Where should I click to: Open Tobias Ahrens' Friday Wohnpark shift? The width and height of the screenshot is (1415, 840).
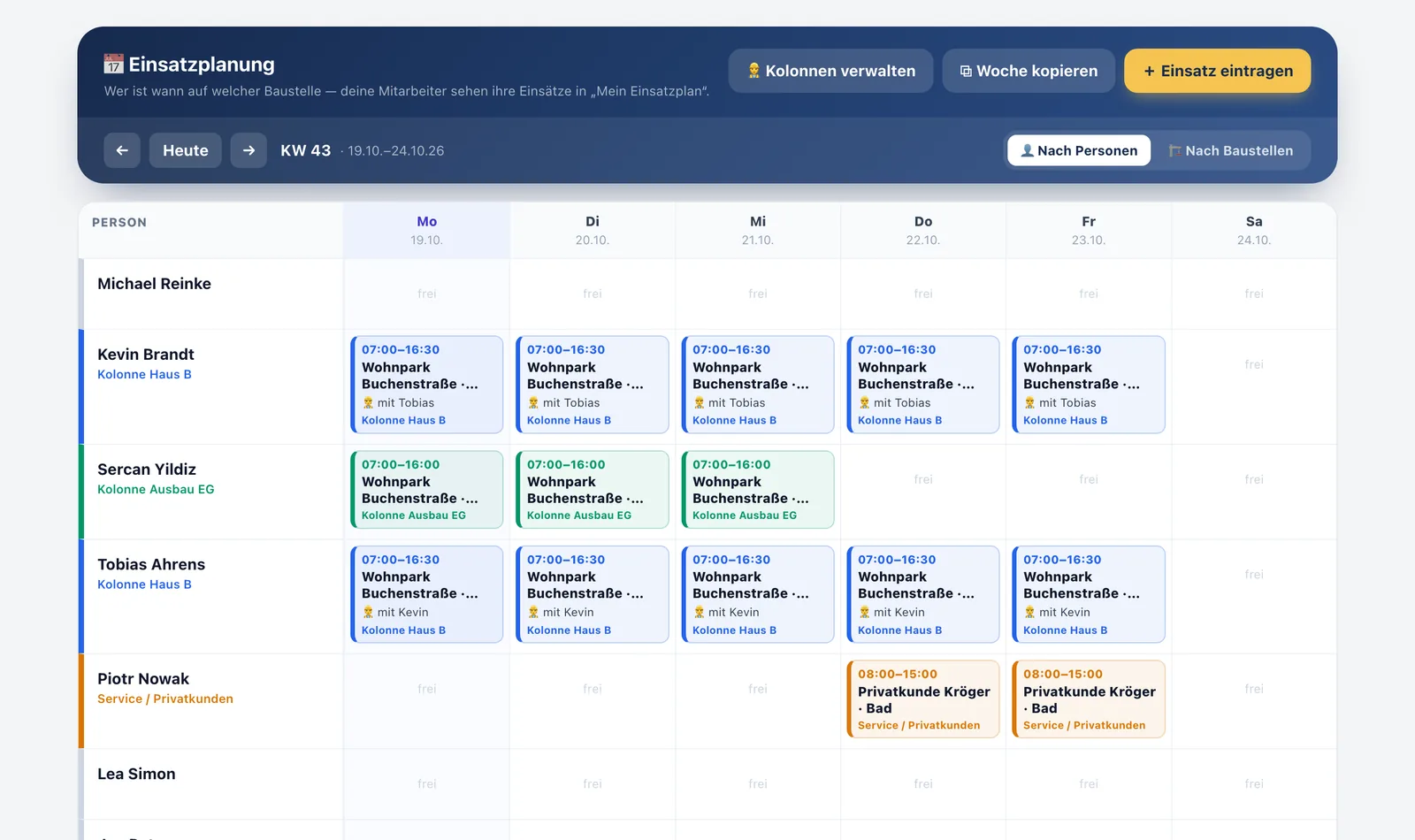point(1089,594)
